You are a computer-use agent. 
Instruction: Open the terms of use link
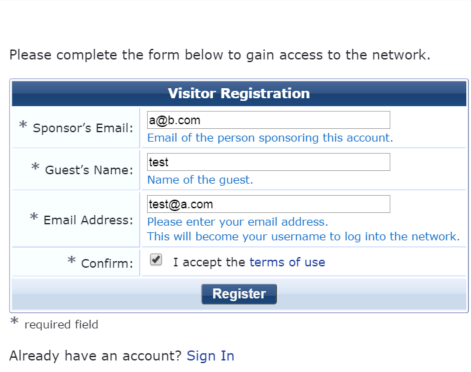coord(287,262)
